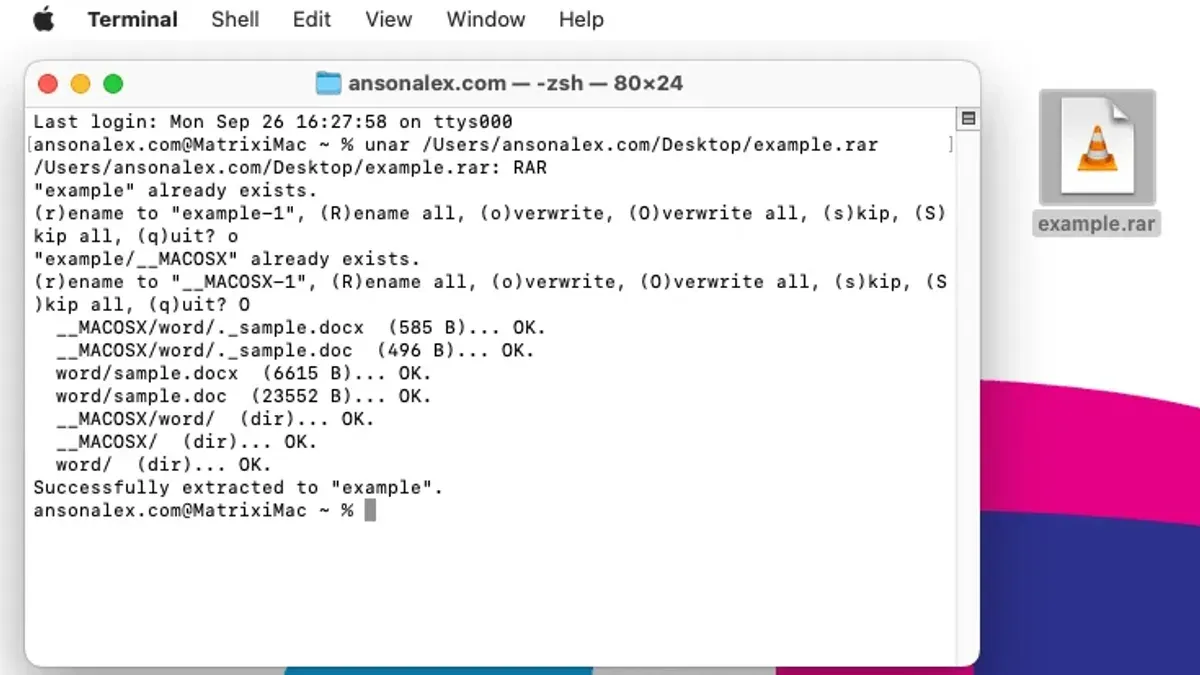Click the unar command line with example.rar path
The image size is (1200, 675).
point(455,145)
